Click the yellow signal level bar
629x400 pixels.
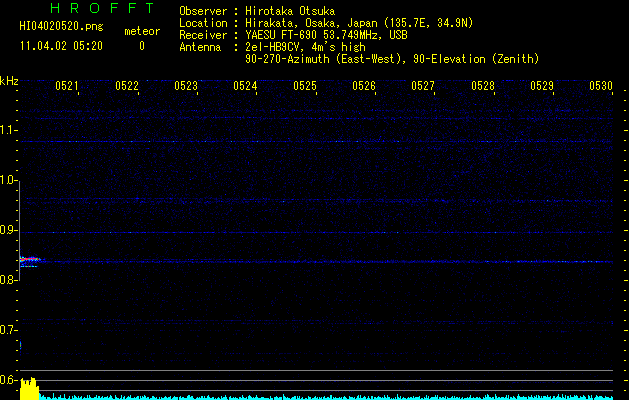pyautogui.click(x=29, y=388)
